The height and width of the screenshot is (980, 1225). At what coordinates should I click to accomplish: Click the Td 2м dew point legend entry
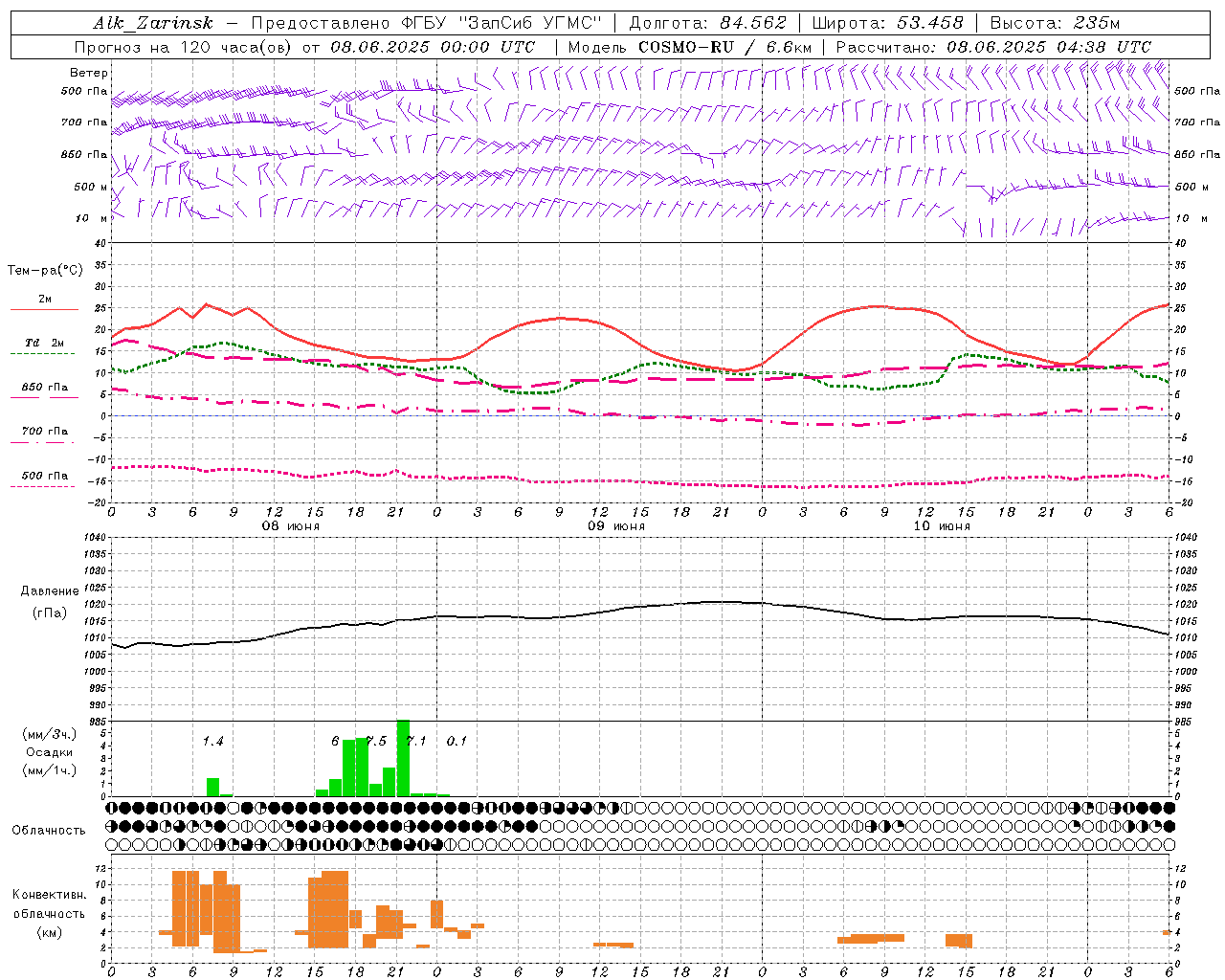pyautogui.click(x=45, y=343)
